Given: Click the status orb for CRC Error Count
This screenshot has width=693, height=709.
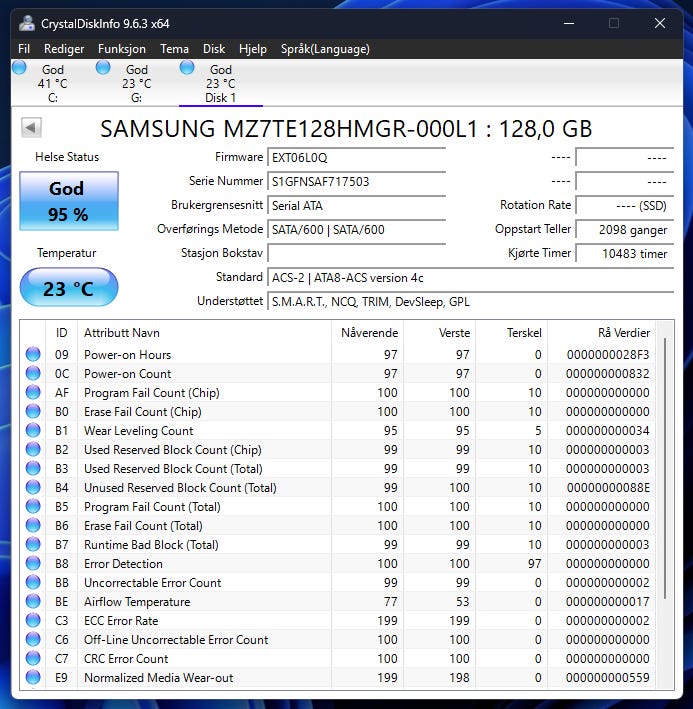Looking at the screenshot, I should (33, 659).
